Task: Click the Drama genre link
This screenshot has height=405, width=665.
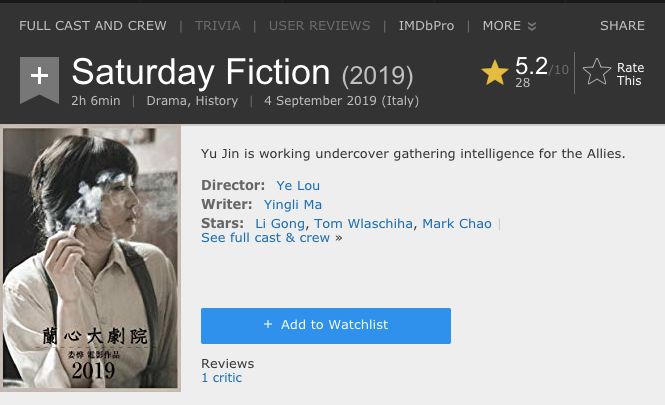Action: tap(166, 101)
